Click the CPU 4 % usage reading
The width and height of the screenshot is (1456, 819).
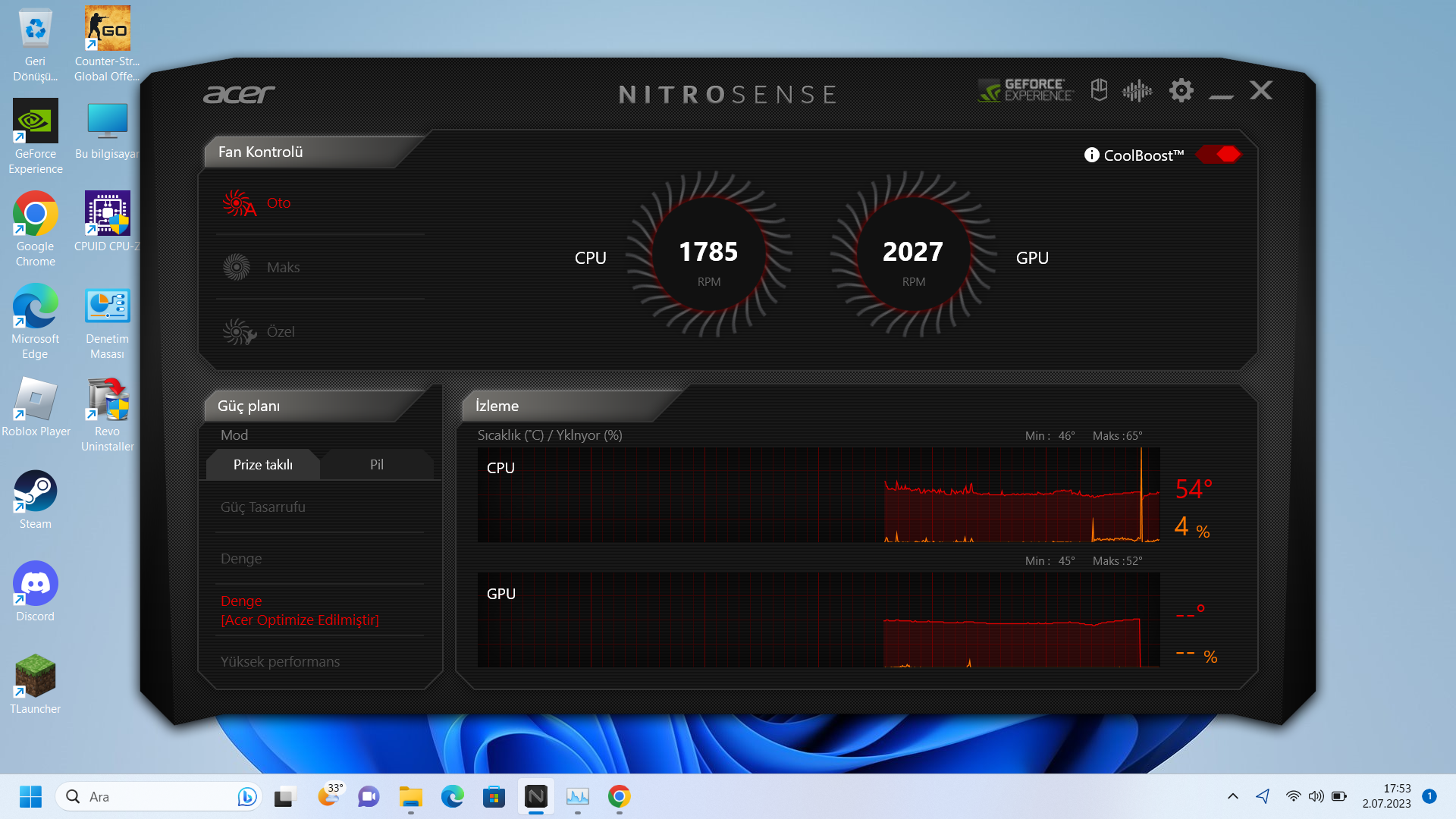click(x=1192, y=526)
